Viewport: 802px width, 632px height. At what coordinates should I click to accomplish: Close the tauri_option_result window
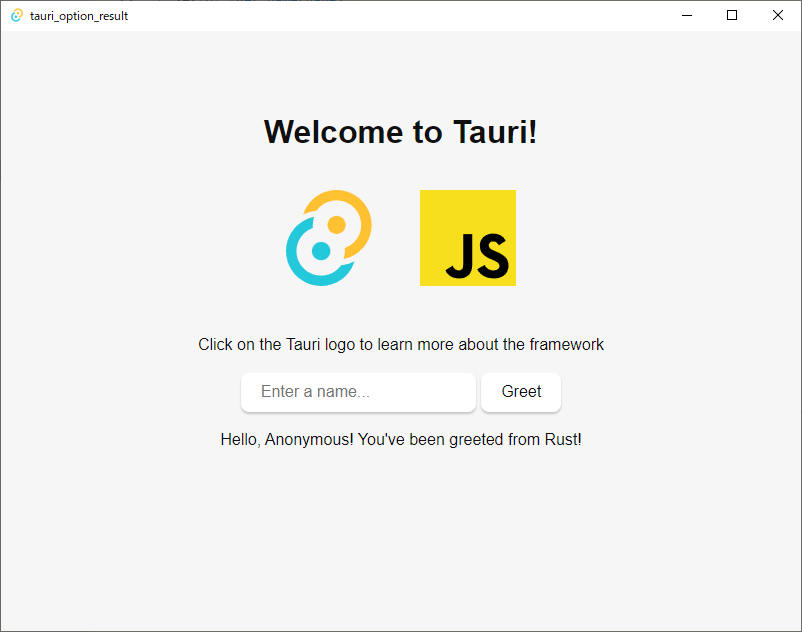(x=777, y=16)
